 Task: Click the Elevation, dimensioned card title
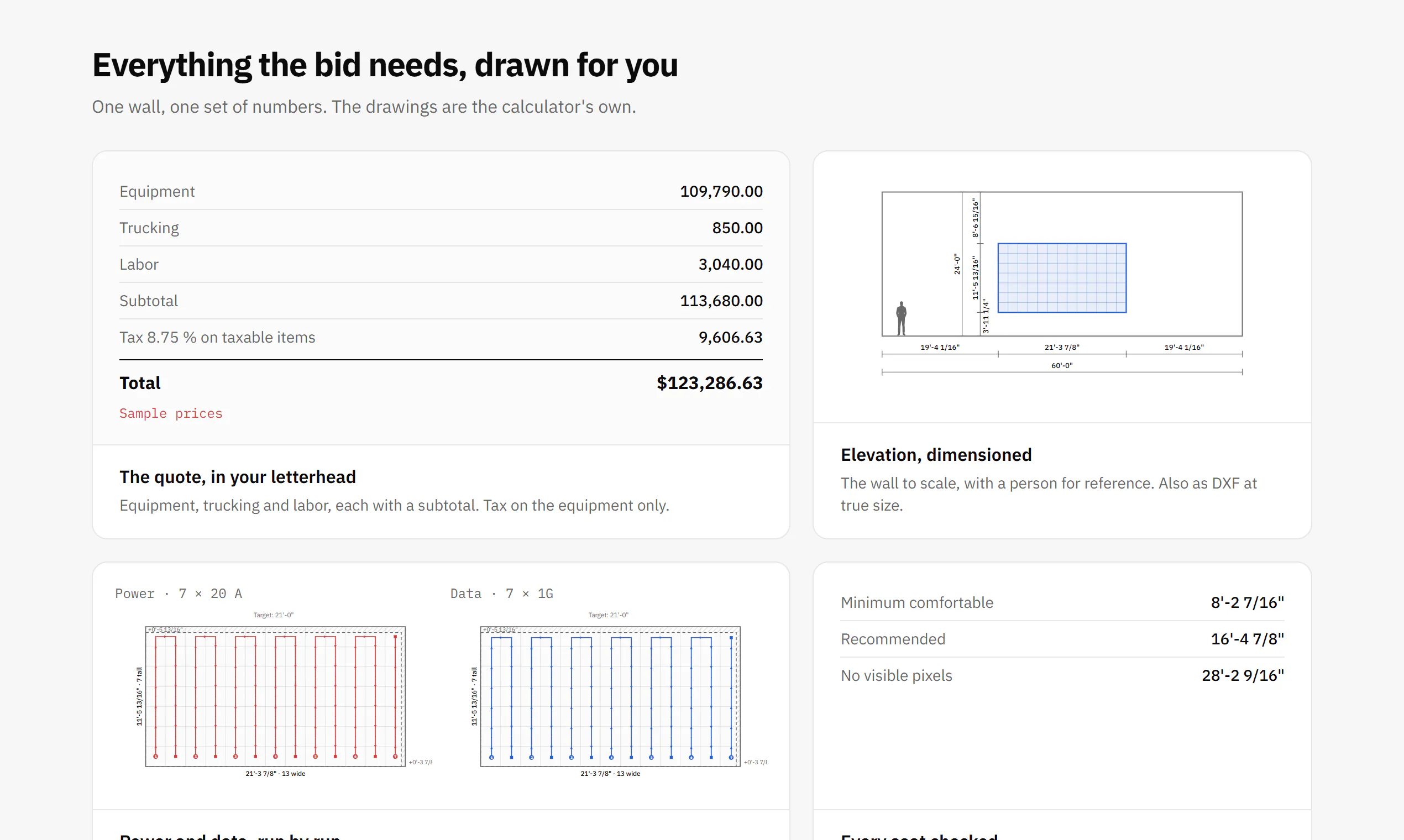tap(936, 455)
